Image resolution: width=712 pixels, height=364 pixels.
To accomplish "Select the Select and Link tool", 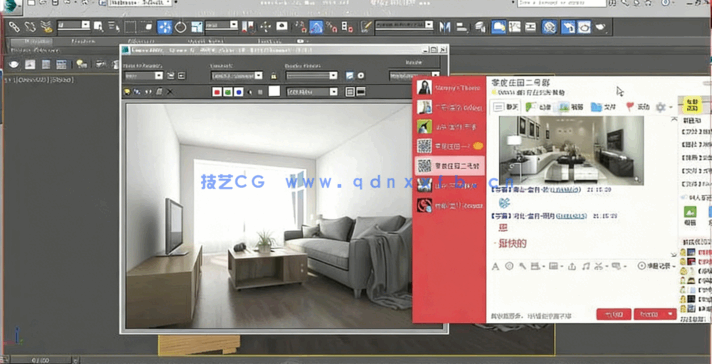I will 14,27.
